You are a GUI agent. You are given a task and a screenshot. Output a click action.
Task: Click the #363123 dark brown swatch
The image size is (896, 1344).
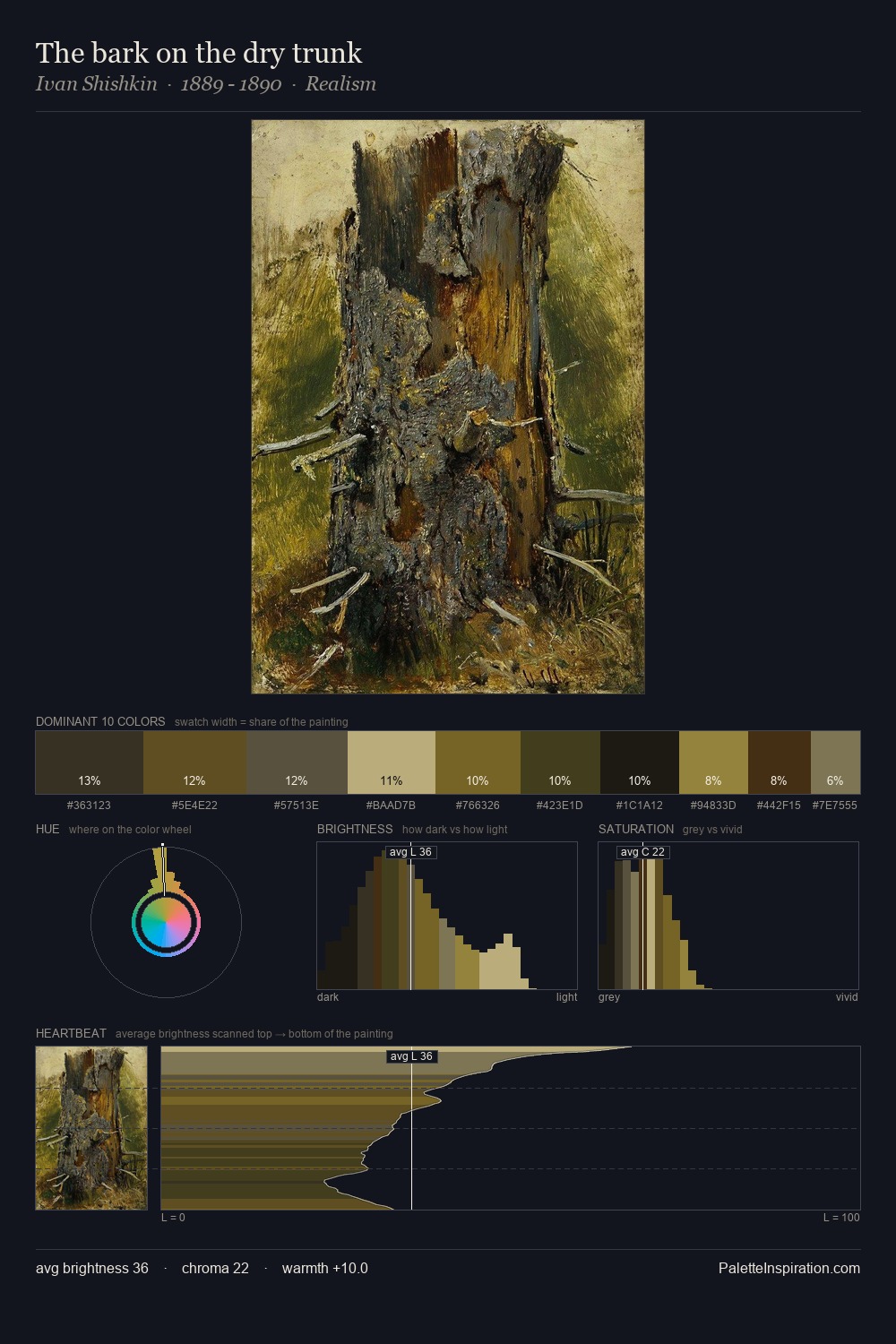(90, 762)
